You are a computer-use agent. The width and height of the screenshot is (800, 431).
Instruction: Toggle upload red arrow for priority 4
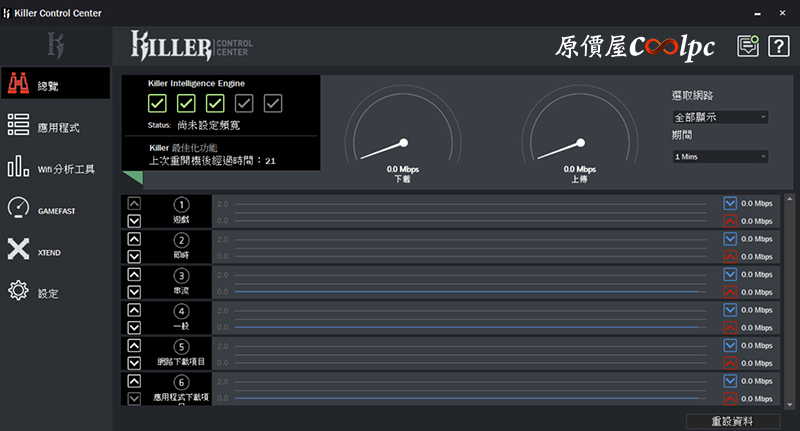(730, 327)
